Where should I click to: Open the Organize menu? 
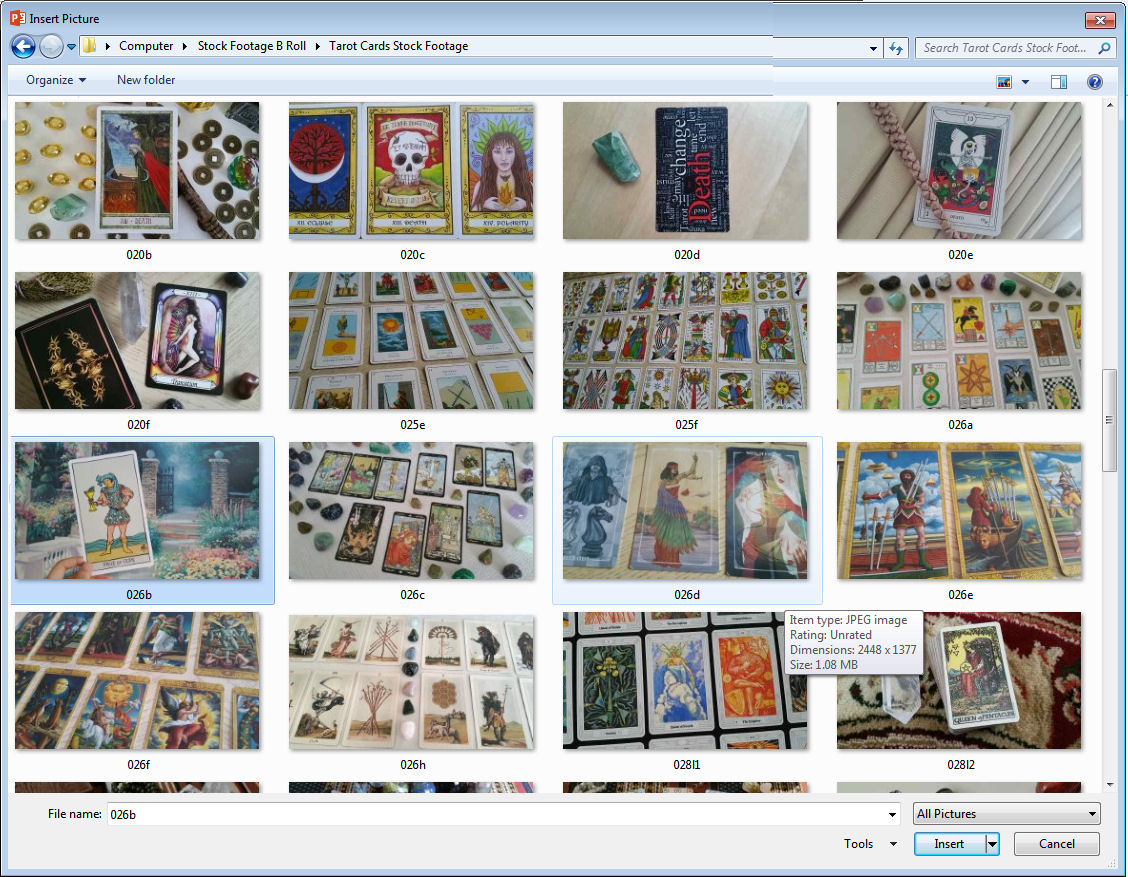click(x=56, y=80)
